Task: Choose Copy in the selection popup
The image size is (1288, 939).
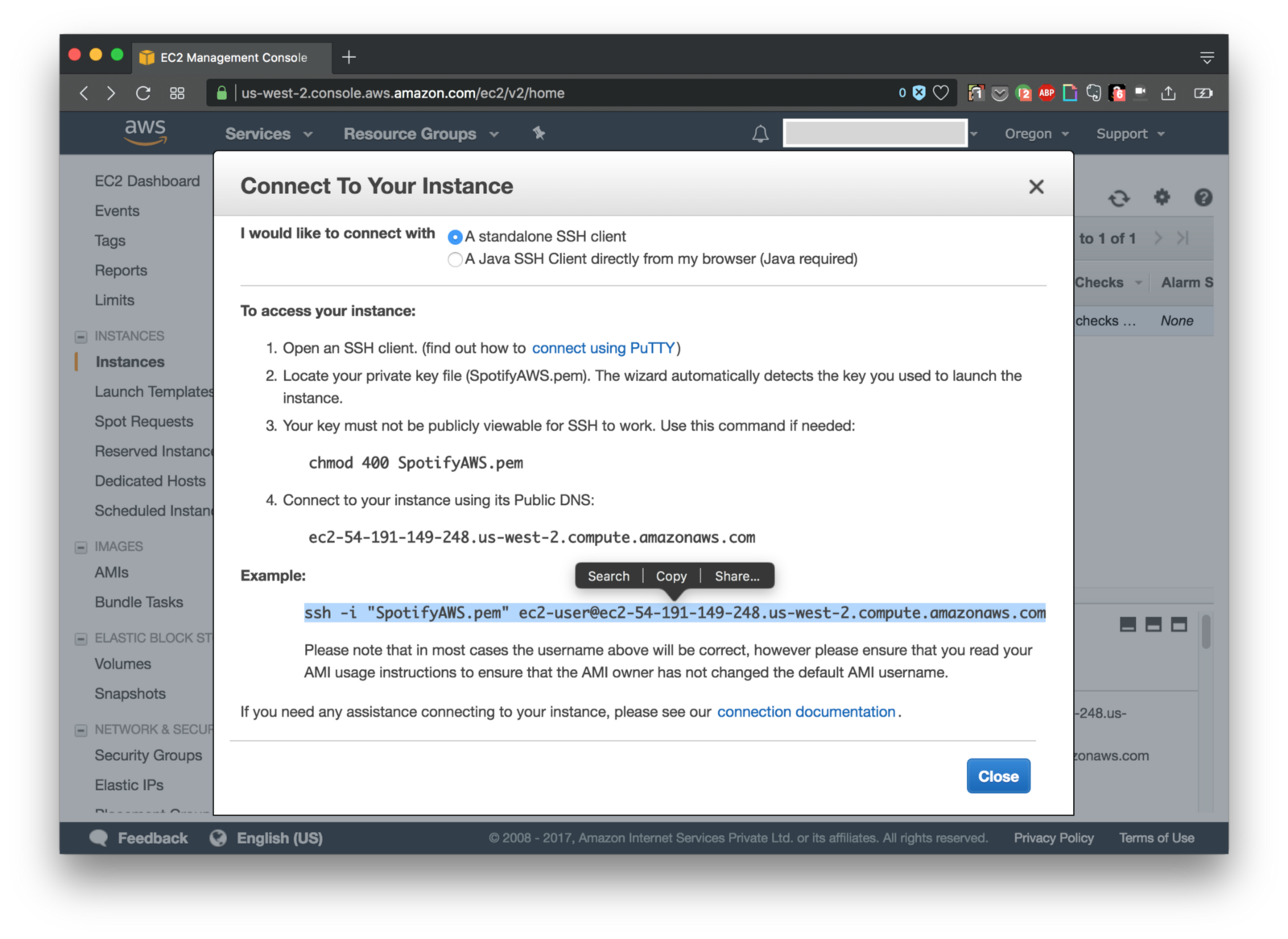Action: (671, 577)
